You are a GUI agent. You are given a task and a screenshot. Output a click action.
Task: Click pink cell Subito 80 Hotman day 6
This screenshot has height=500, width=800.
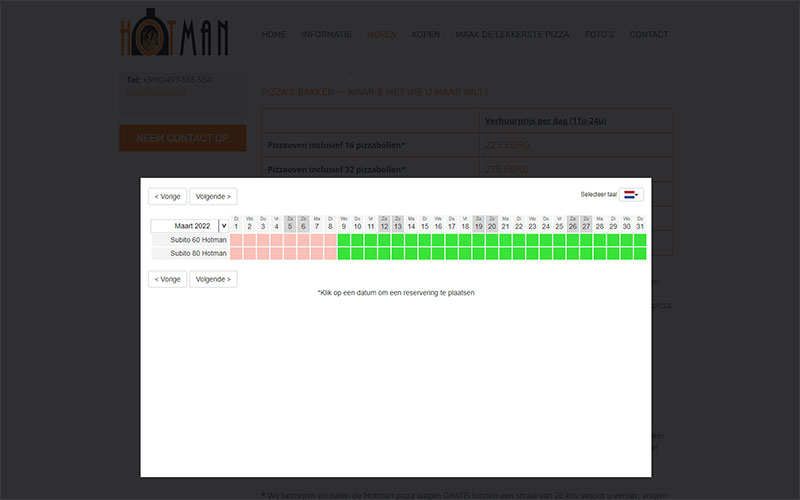tap(304, 254)
